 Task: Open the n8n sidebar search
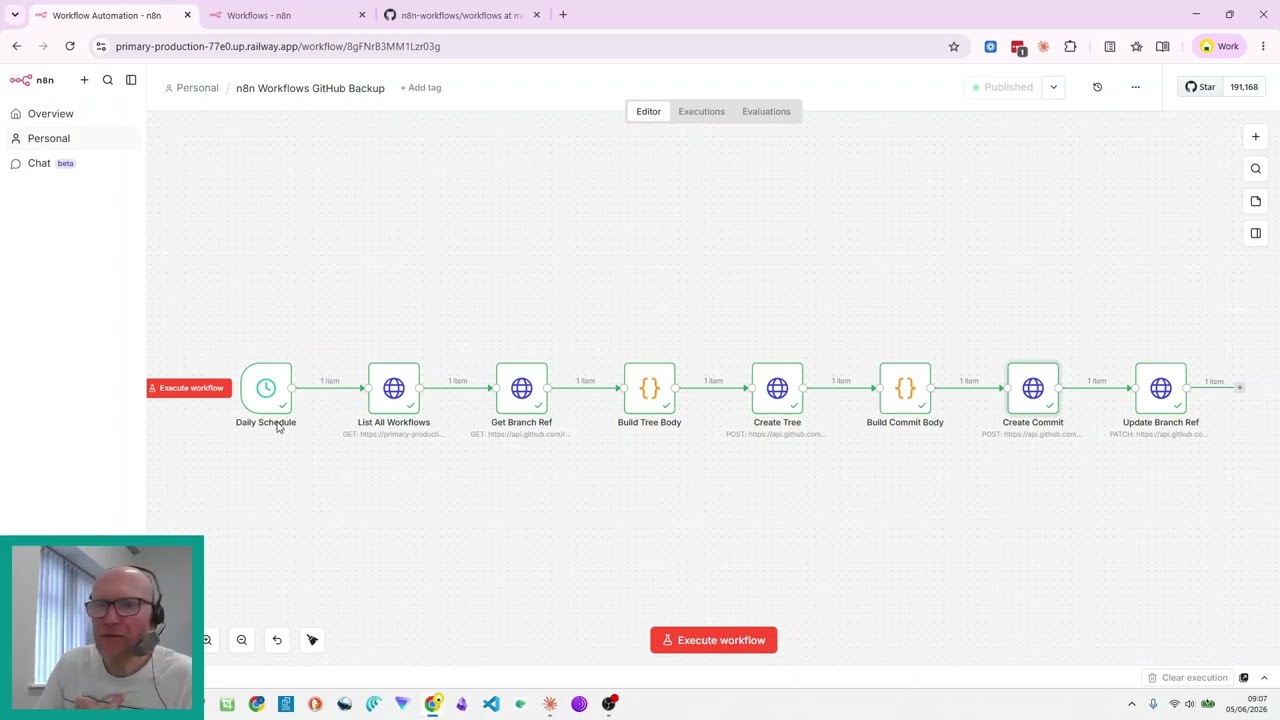(108, 80)
